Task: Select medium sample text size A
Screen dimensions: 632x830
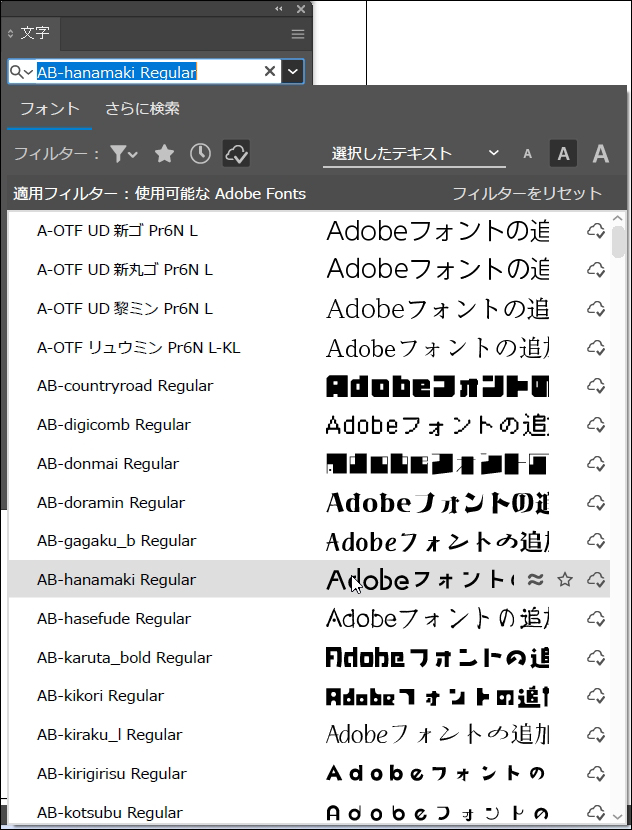Action: pyautogui.click(x=563, y=154)
